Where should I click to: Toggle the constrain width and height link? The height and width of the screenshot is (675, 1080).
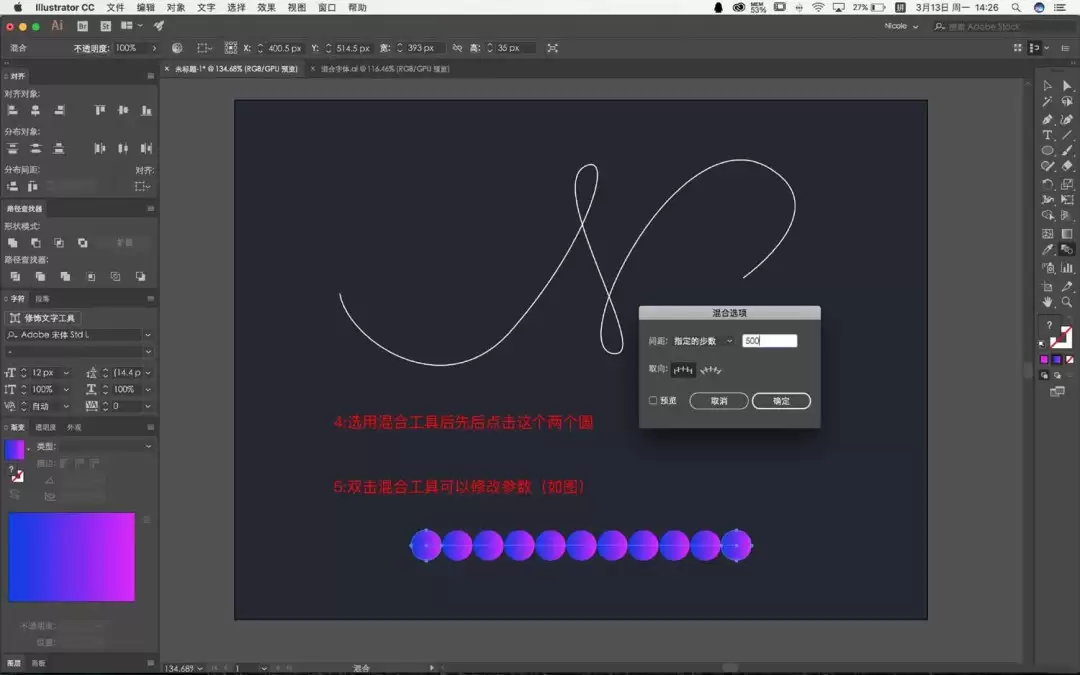pos(457,48)
